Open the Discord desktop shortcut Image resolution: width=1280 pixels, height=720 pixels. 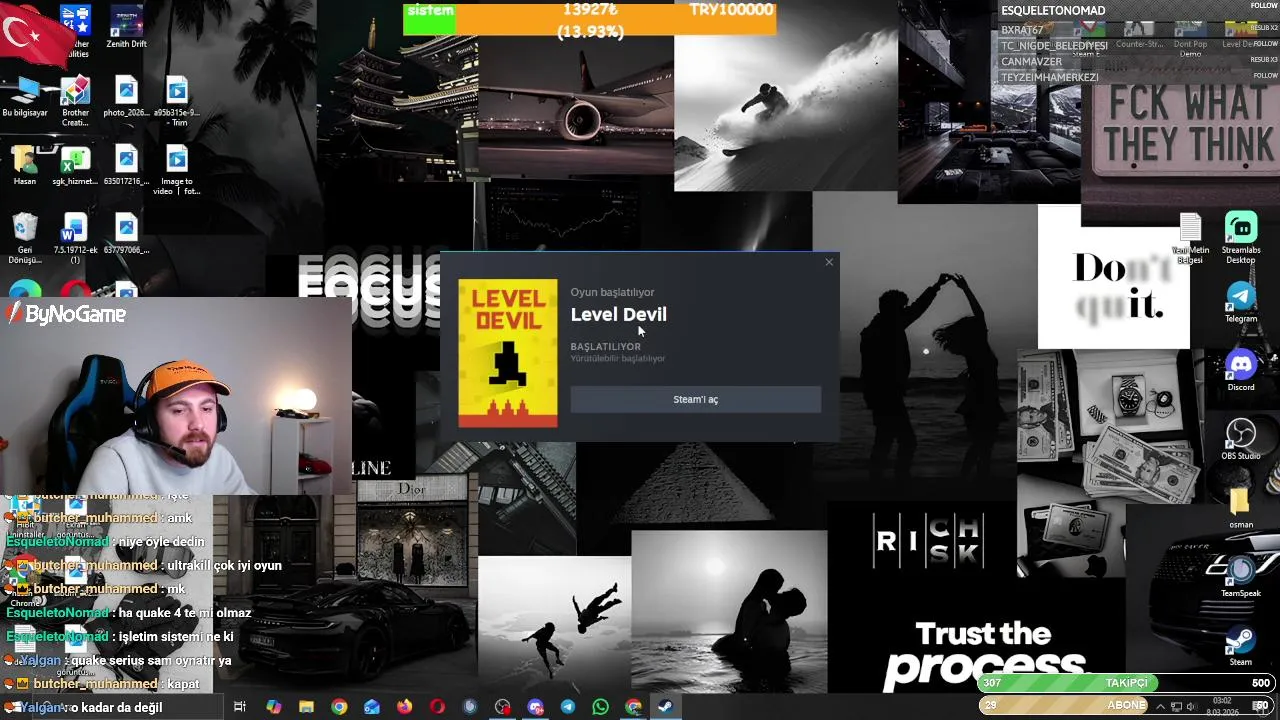coord(1241,371)
